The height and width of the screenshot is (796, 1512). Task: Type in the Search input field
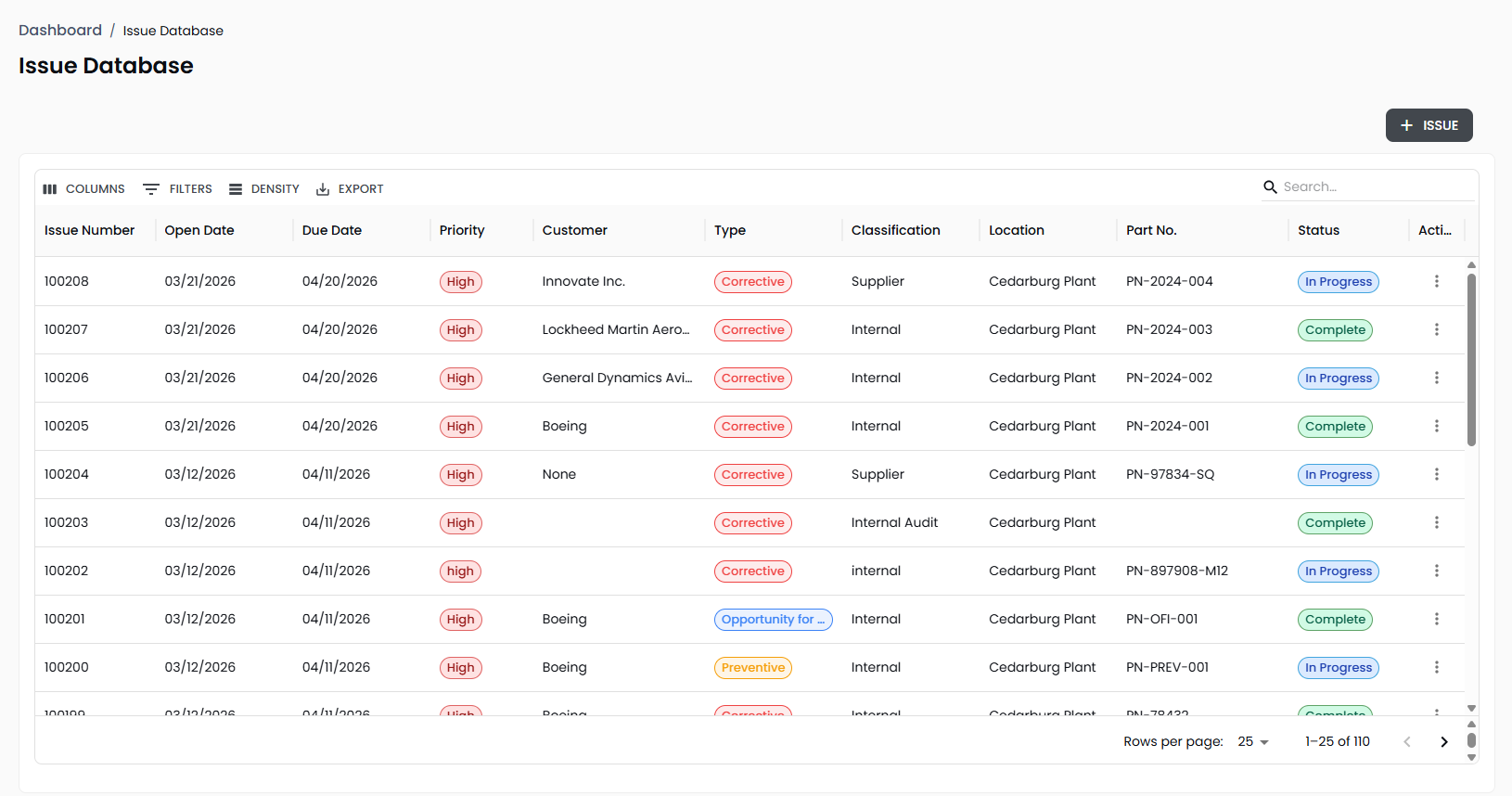(x=1373, y=187)
